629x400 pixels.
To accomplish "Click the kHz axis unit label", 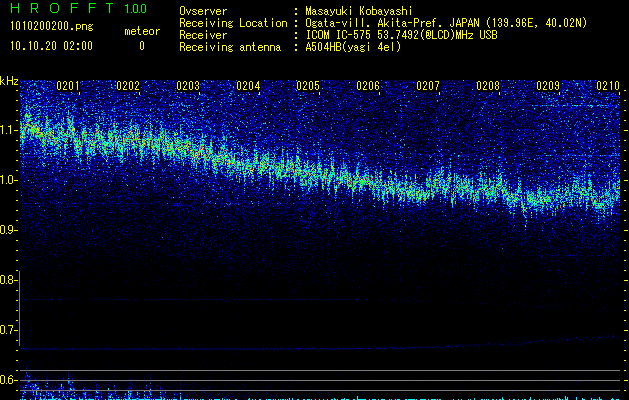I will (x=9, y=80).
